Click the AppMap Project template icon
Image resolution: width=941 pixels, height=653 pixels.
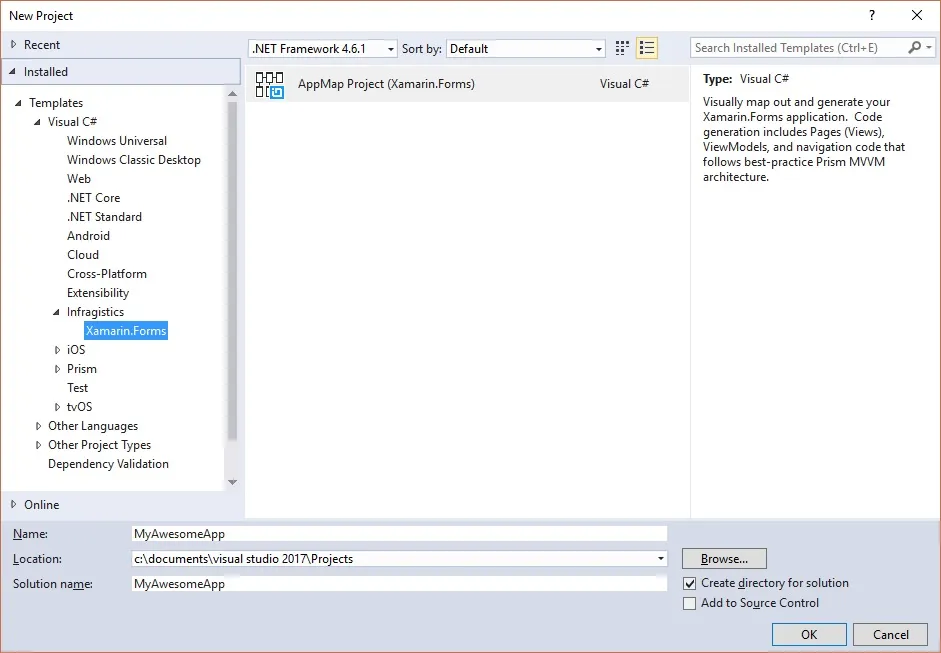click(x=269, y=85)
